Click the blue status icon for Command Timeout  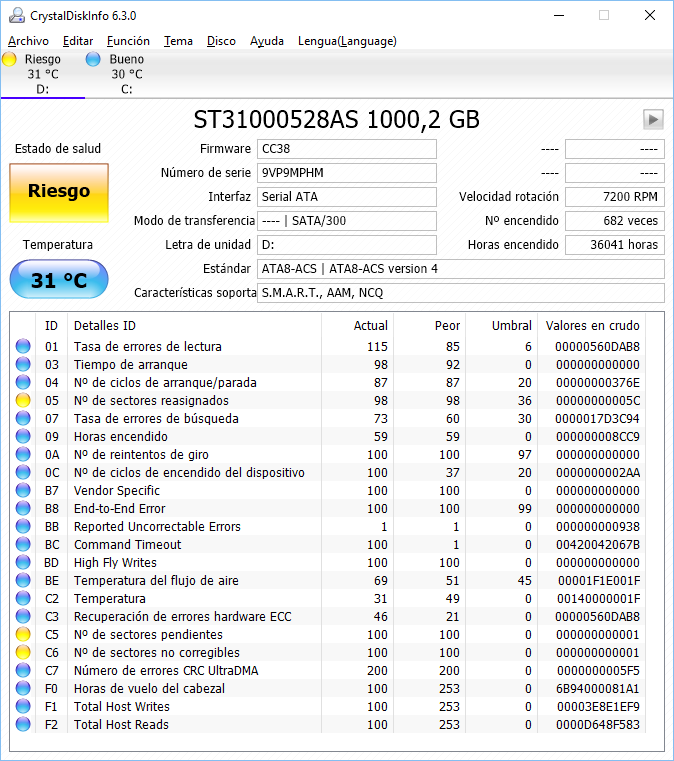[23, 544]
